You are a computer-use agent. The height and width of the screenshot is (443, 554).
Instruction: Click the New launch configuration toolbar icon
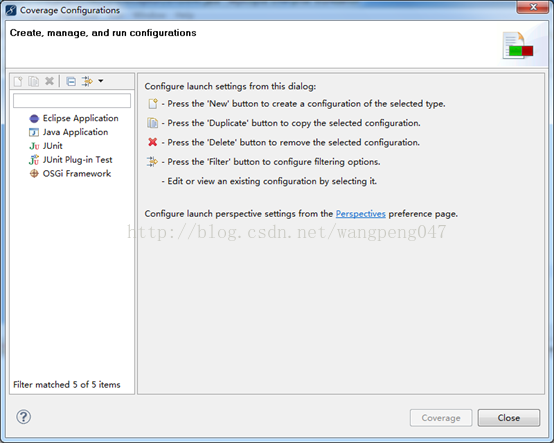[x=18, y=81]
